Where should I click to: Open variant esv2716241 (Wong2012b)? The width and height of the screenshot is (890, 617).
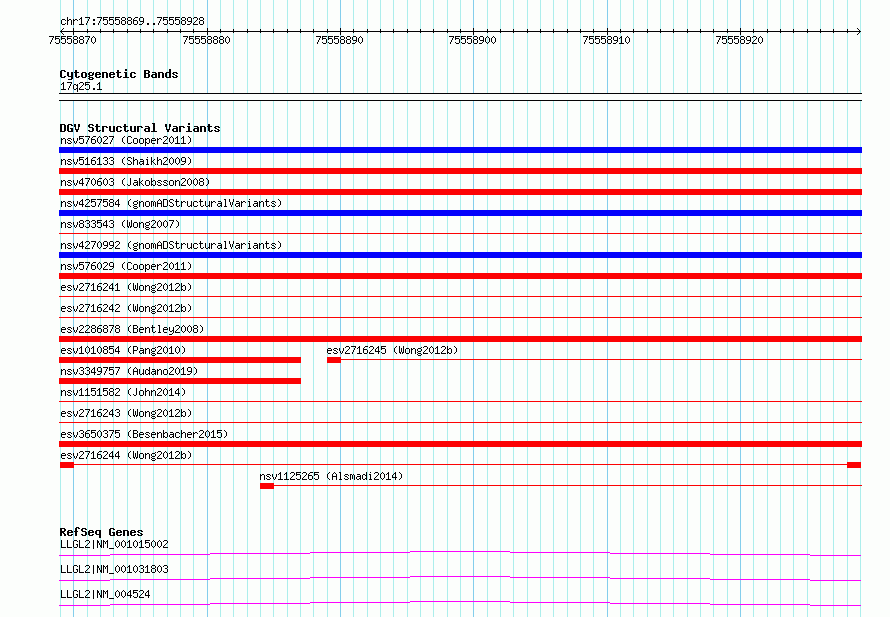pyautogui.click(x=126, y=287)
